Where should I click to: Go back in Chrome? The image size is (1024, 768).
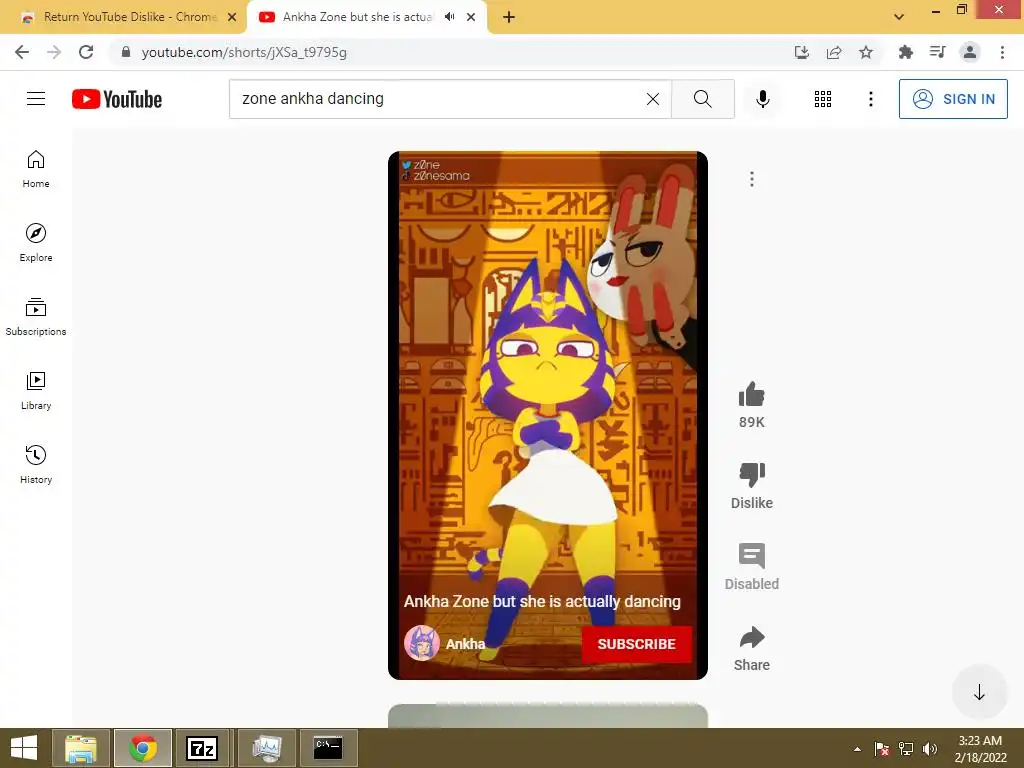pos(22,52)
